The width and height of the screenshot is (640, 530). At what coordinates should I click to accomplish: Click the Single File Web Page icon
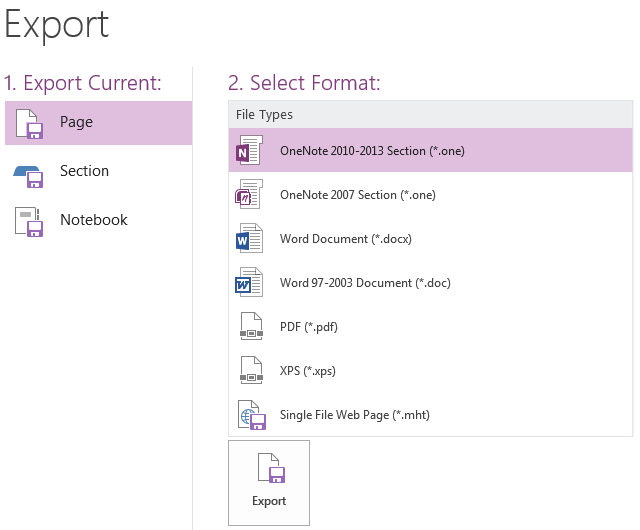click(252, 414)
